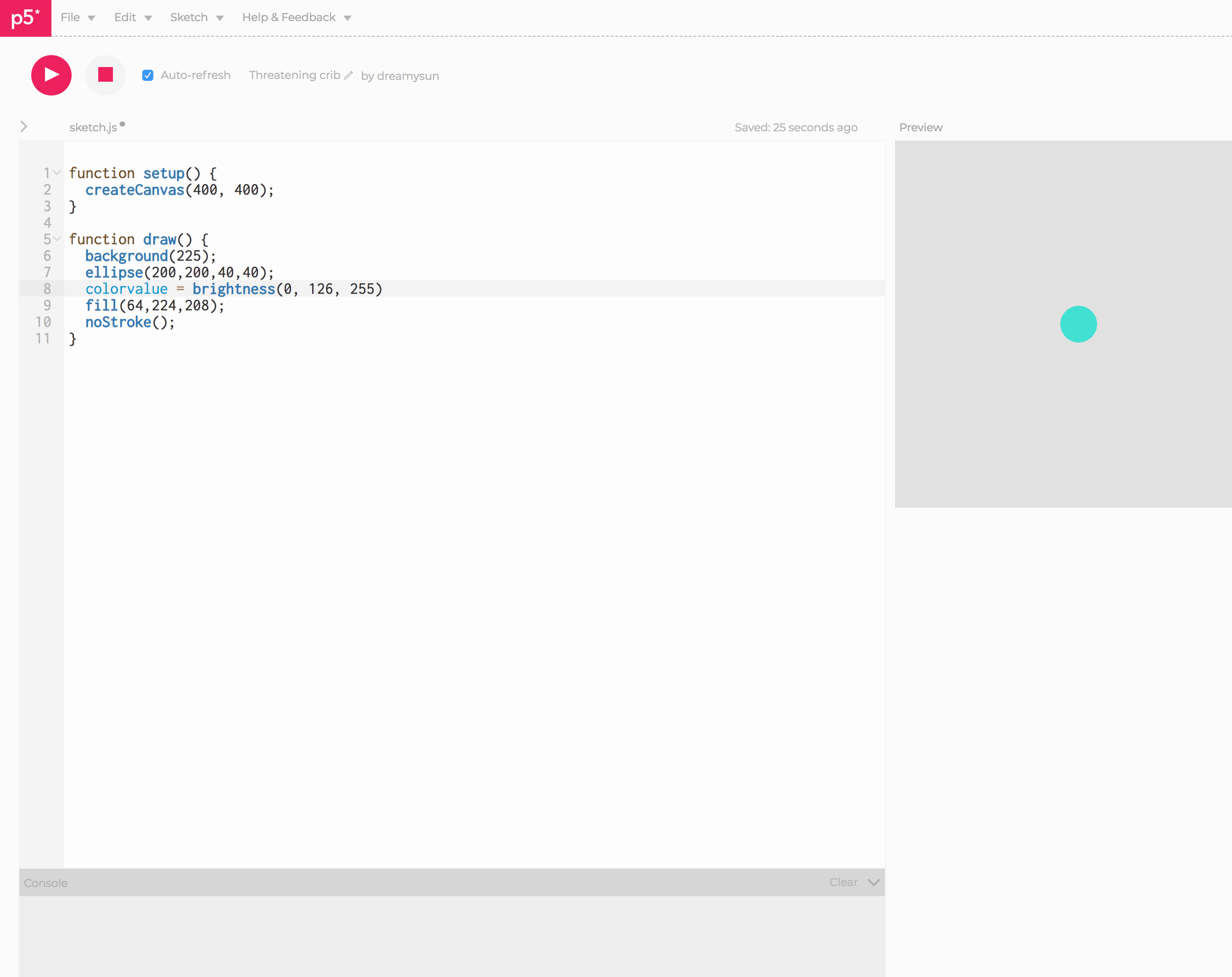Click the Auto-refresh label text

[195, 75]
